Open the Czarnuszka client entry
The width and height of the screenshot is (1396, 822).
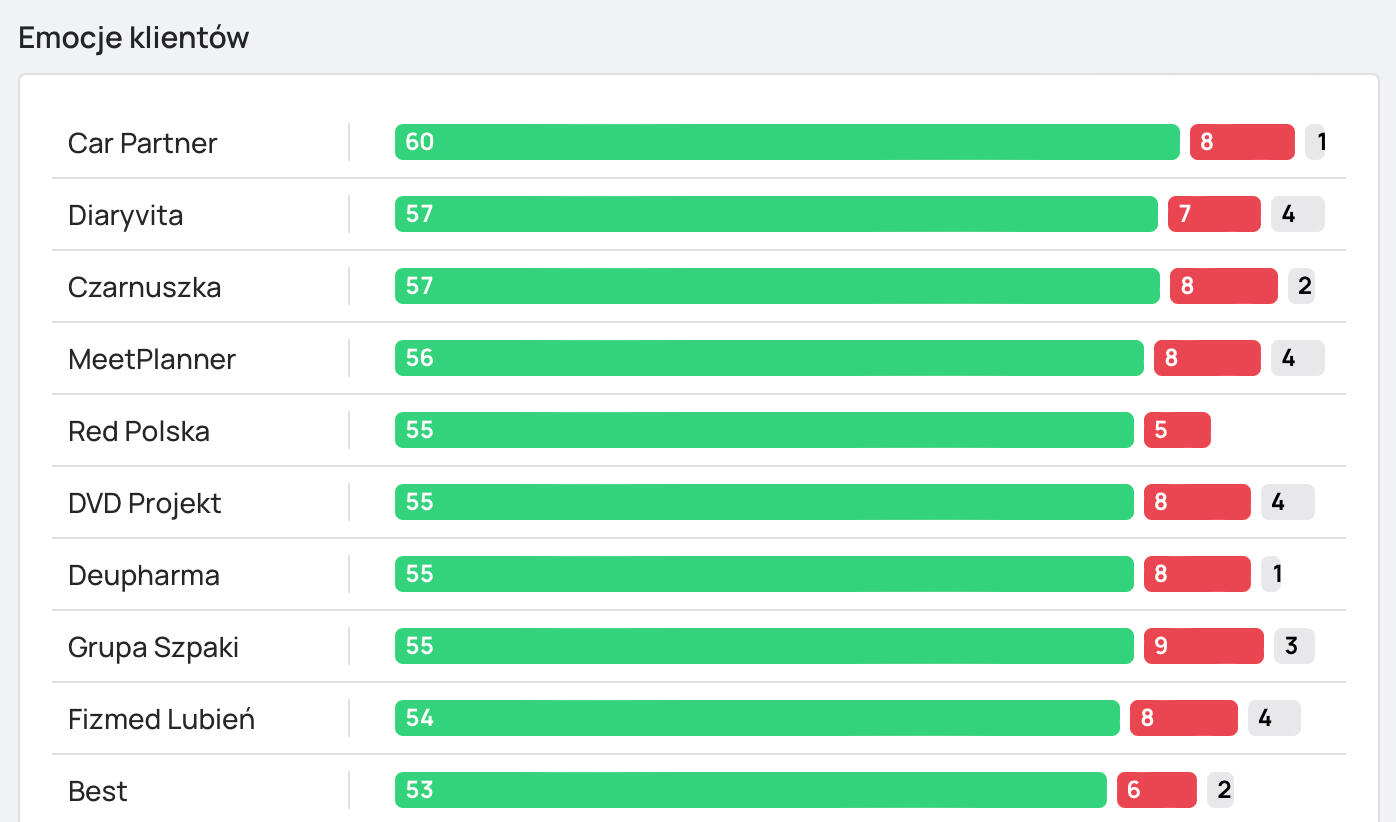pos(144,287)
